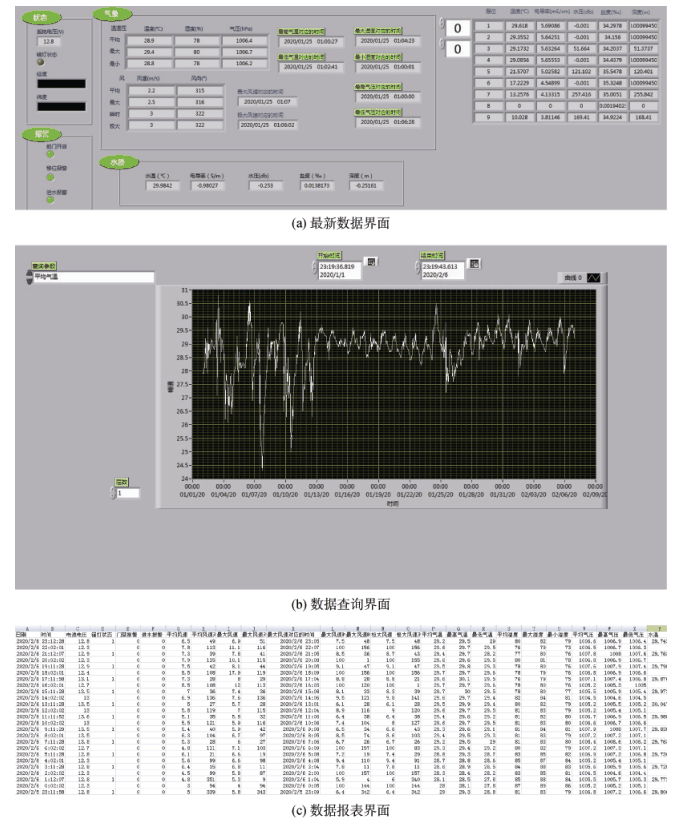
Task: Adjust the interval stepper left of the chart
Action: pos(112,492)
